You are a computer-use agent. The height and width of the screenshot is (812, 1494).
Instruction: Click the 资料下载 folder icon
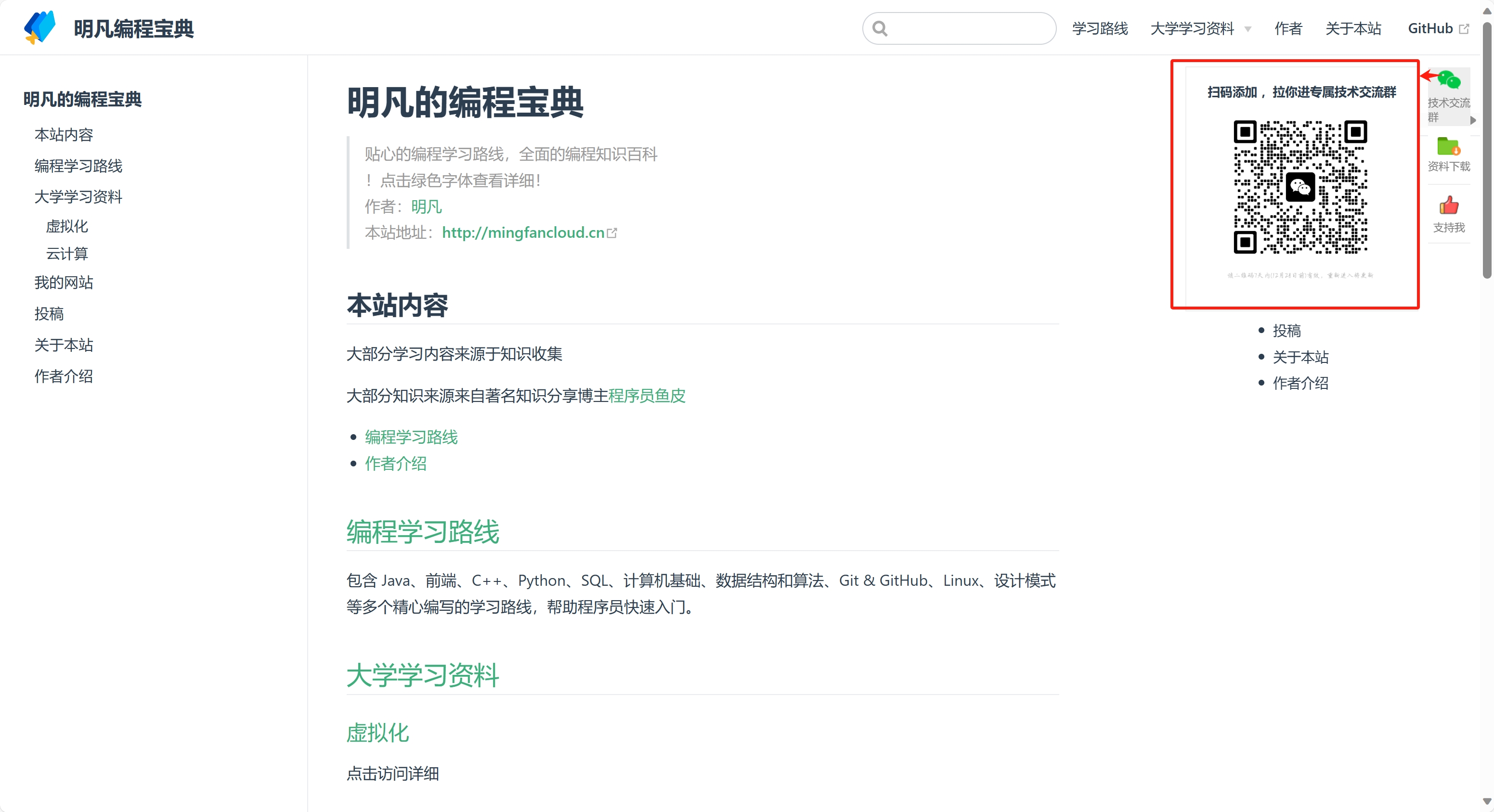tap(1448, 147)
